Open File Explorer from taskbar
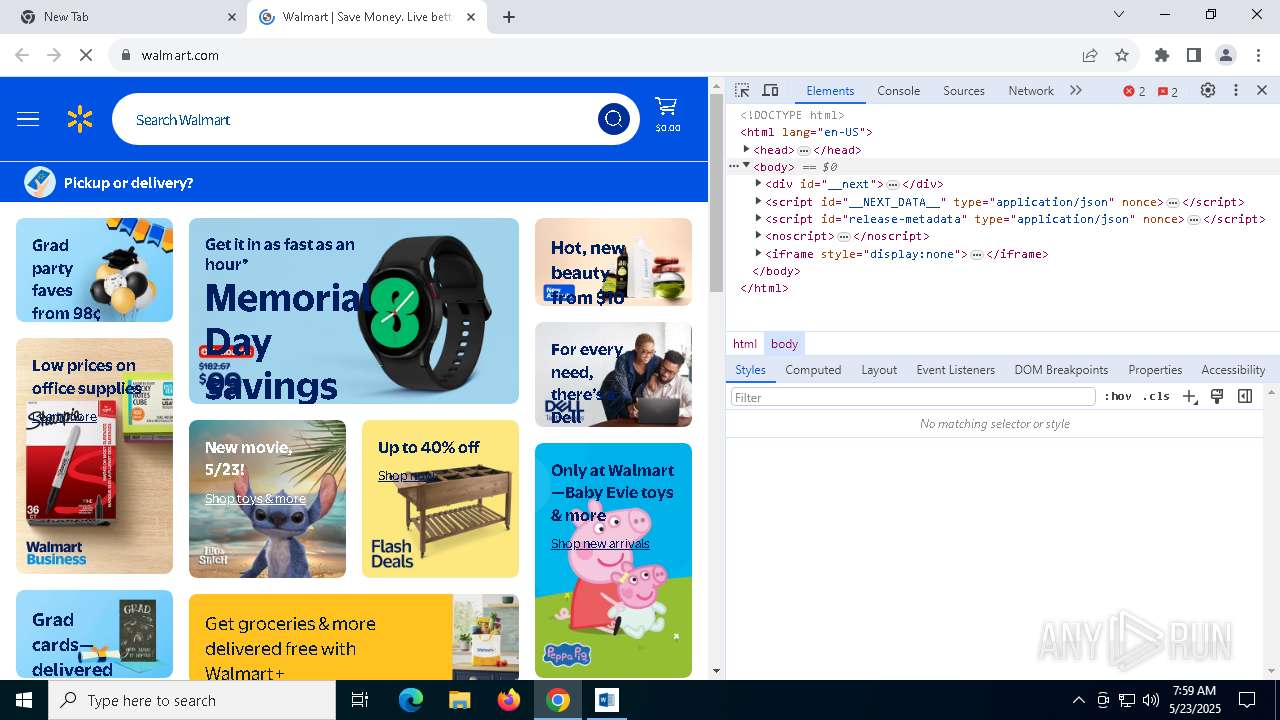 coord(459,700)
